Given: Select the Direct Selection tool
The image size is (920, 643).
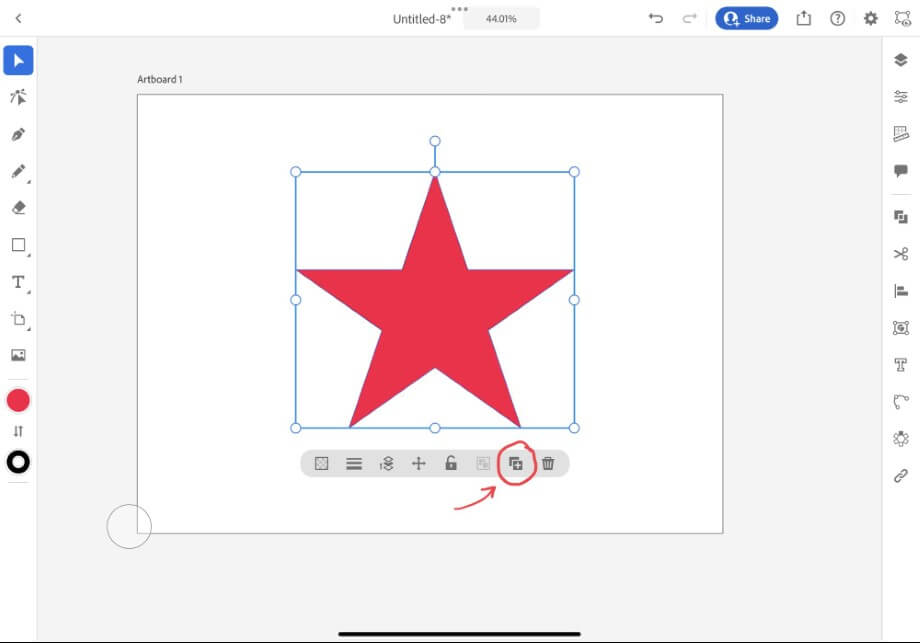Looking at the screenshot, I should click(x=18, y=97).
